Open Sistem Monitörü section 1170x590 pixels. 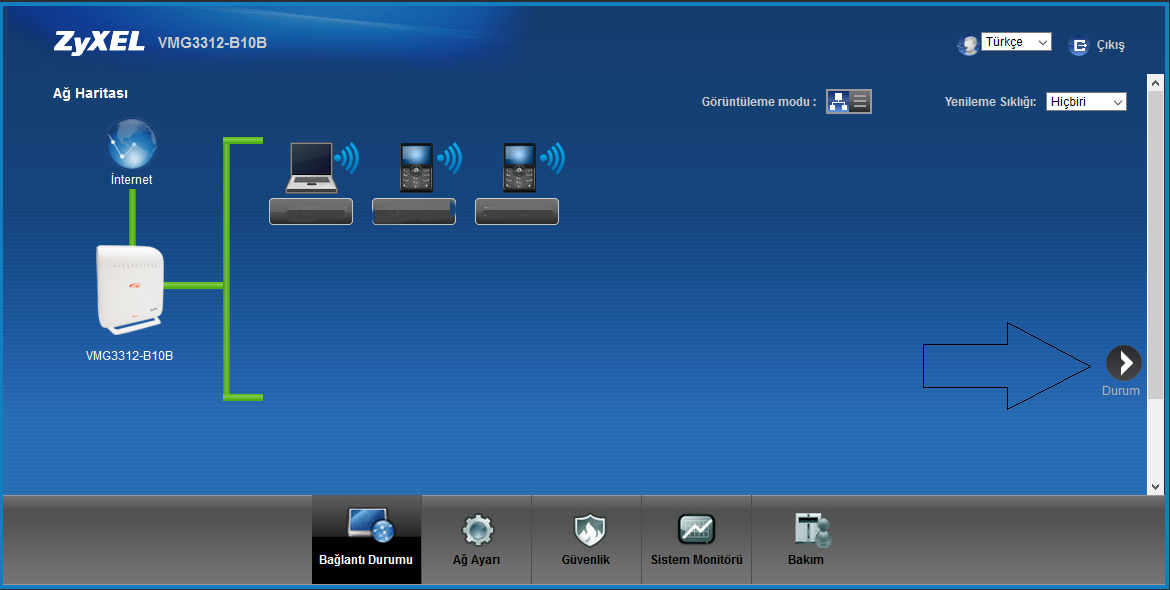pos(696,539)
